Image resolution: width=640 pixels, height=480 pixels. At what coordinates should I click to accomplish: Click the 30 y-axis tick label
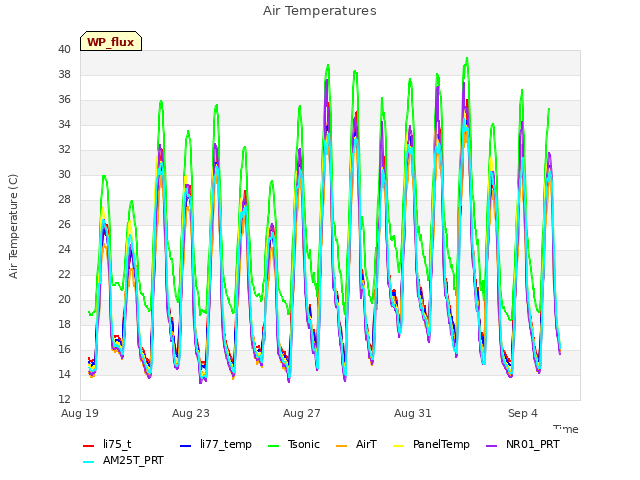pos(64,174)
